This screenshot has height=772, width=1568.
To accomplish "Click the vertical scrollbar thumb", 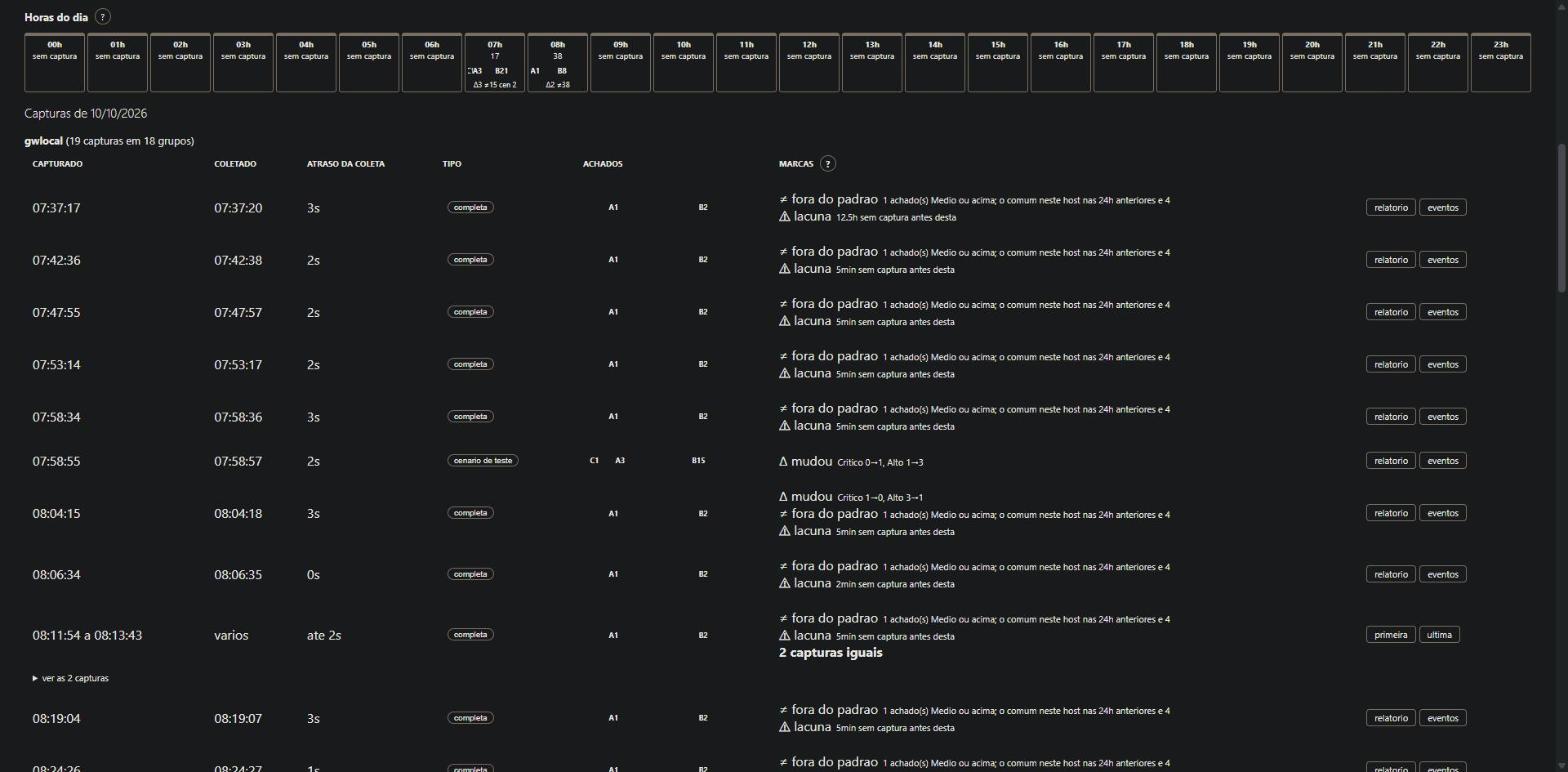I will tap(1562, 218).
